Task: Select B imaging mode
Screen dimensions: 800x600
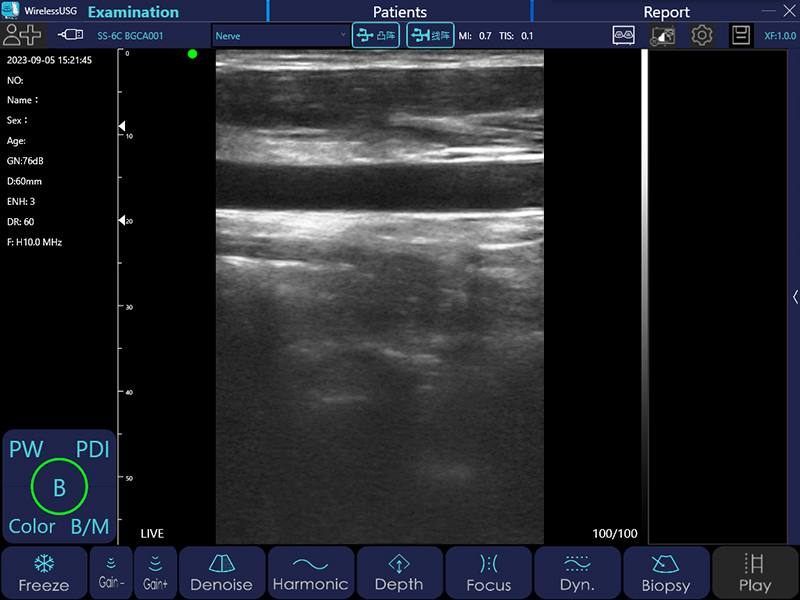Action: click(59, 487)
